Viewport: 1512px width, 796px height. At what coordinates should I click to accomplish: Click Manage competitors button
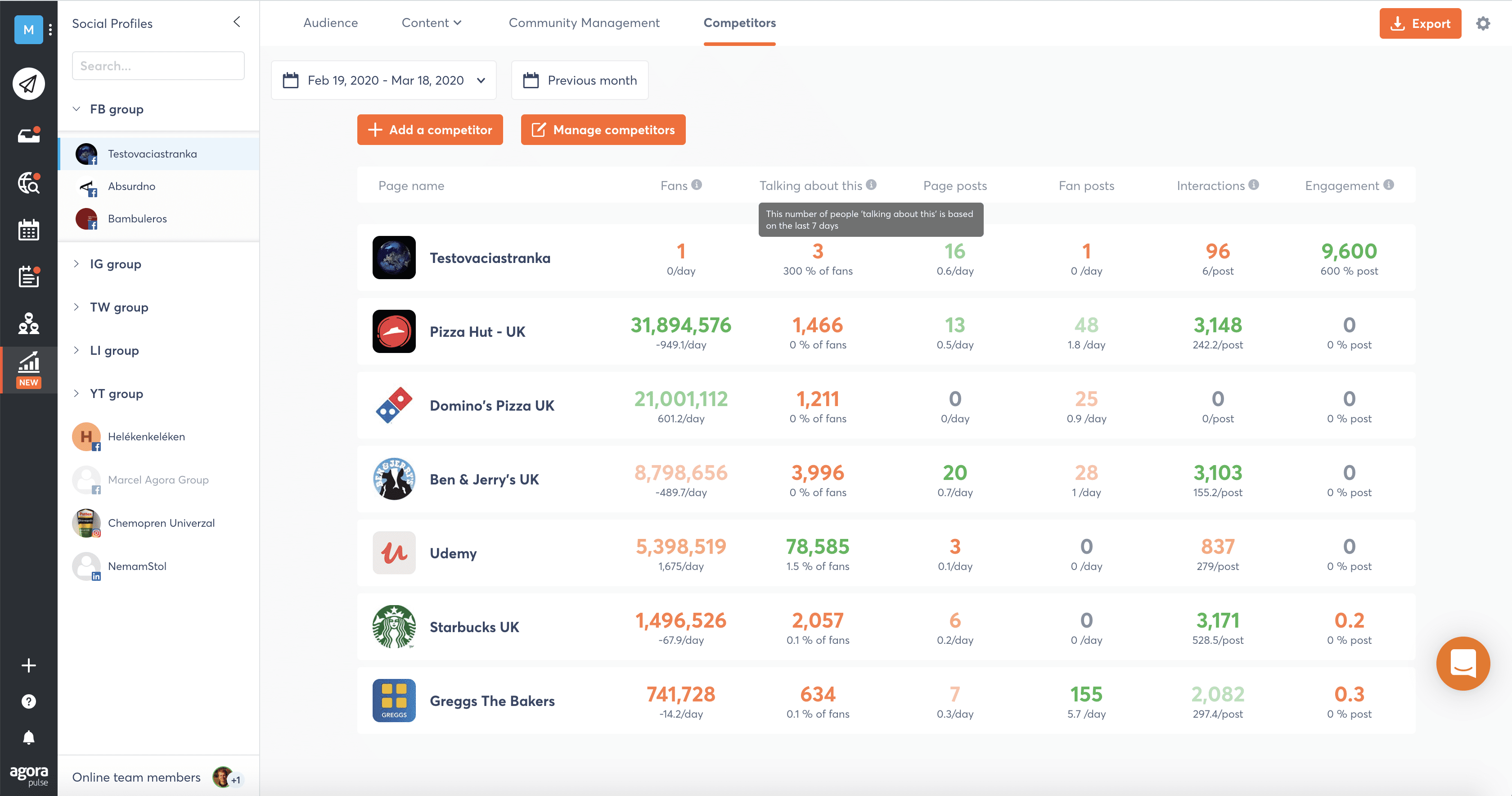[603, 130]
